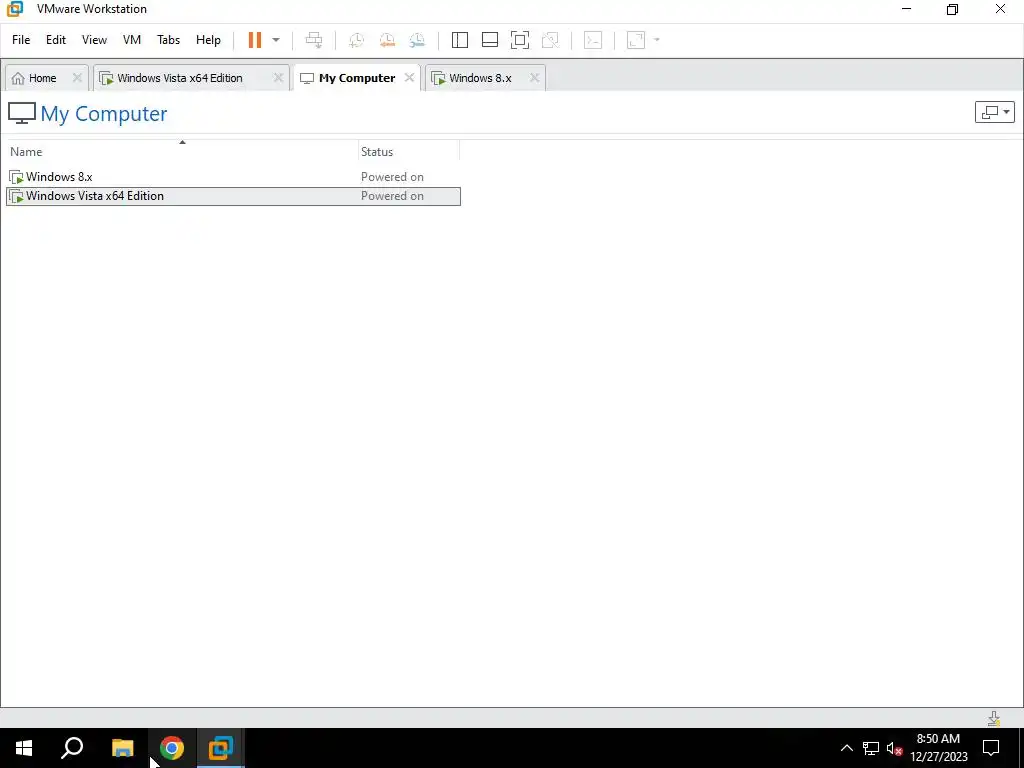Open the Tabs menu

[168, 40]
